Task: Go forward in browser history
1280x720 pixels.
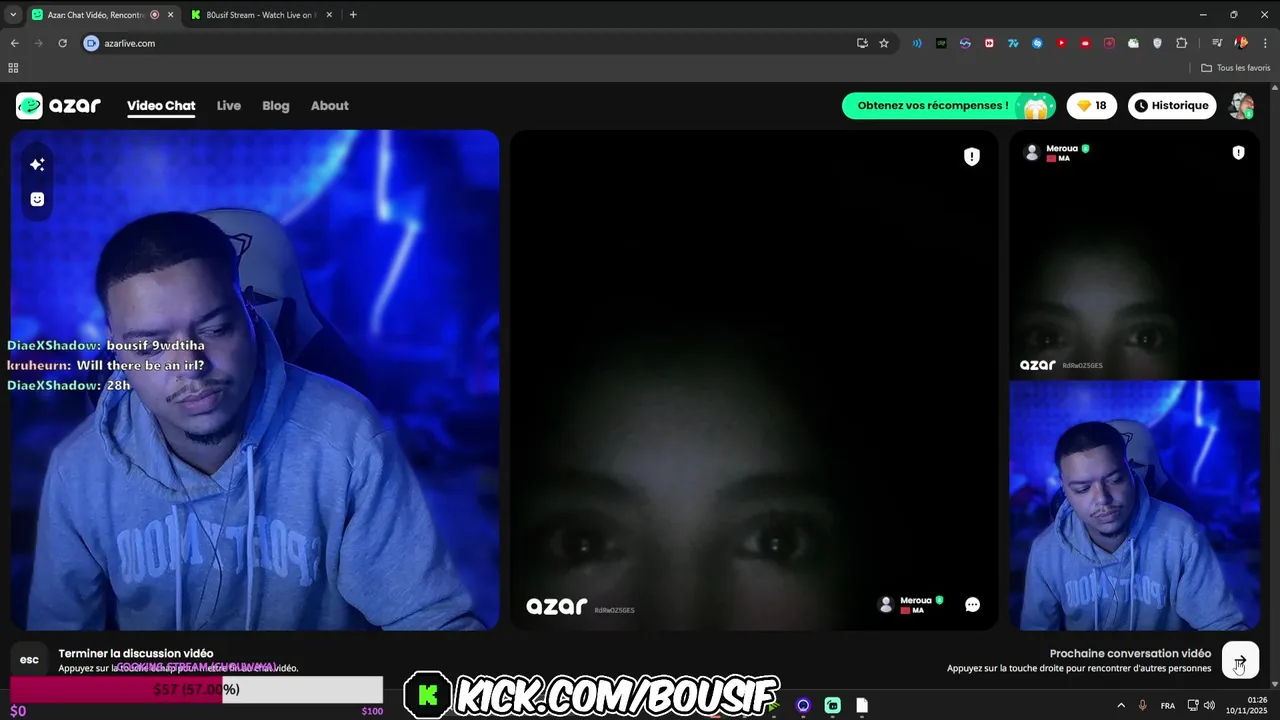Action: click(x=38, y=43)
